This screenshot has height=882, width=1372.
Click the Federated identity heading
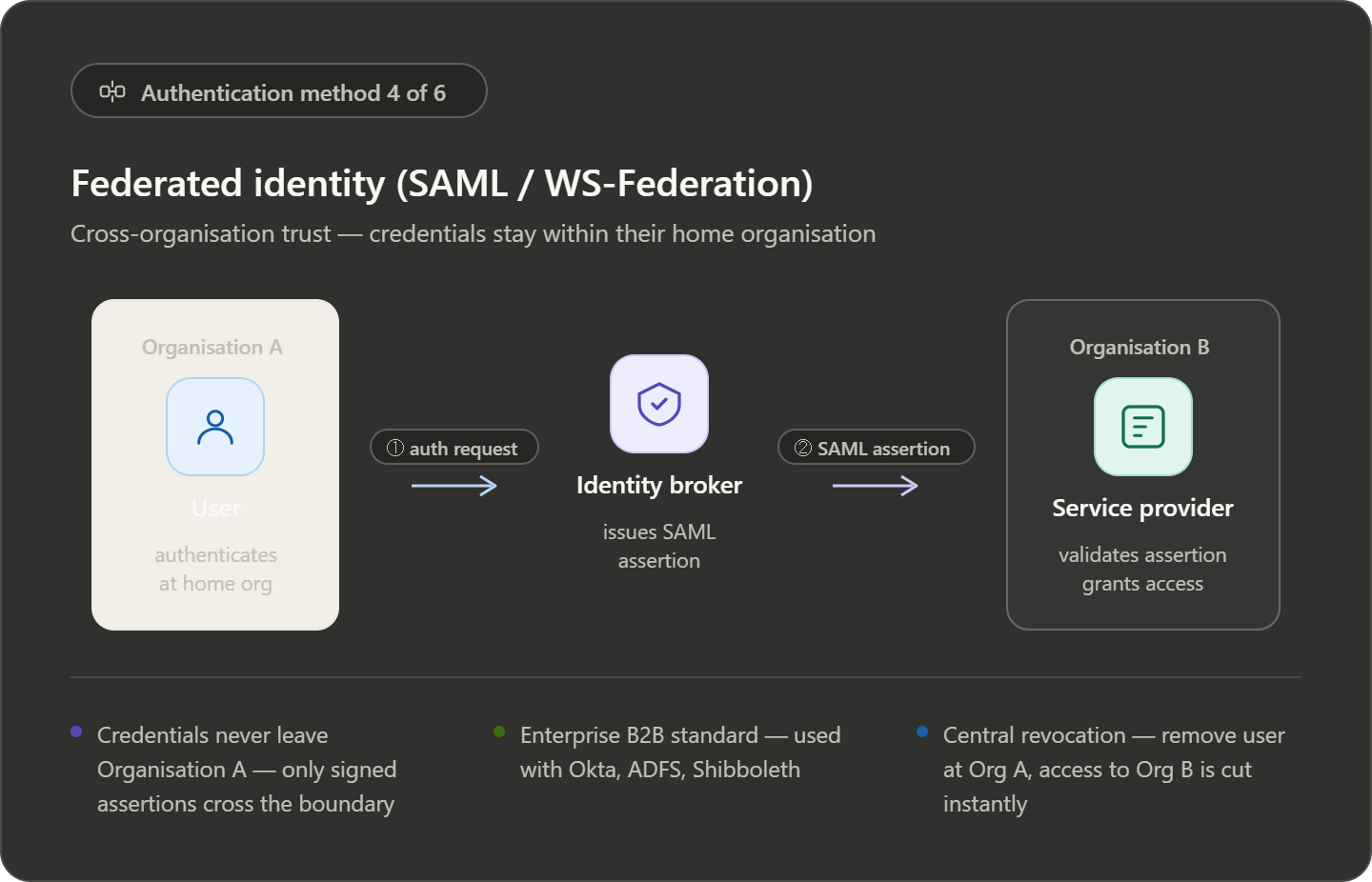coord(442,184)
